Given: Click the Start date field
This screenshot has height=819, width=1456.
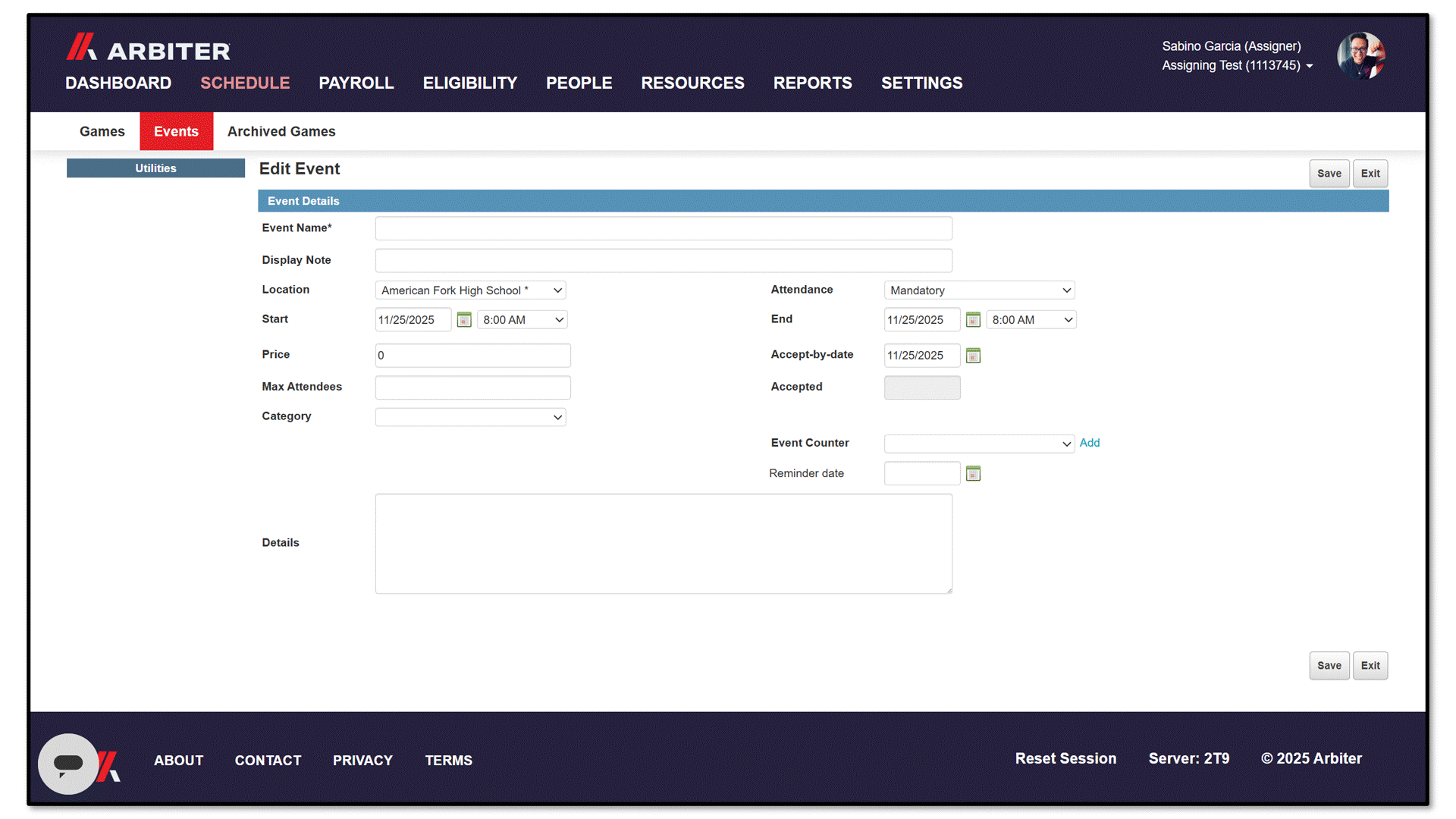Looking at the screenshot, I should click(x=413, y=320).
